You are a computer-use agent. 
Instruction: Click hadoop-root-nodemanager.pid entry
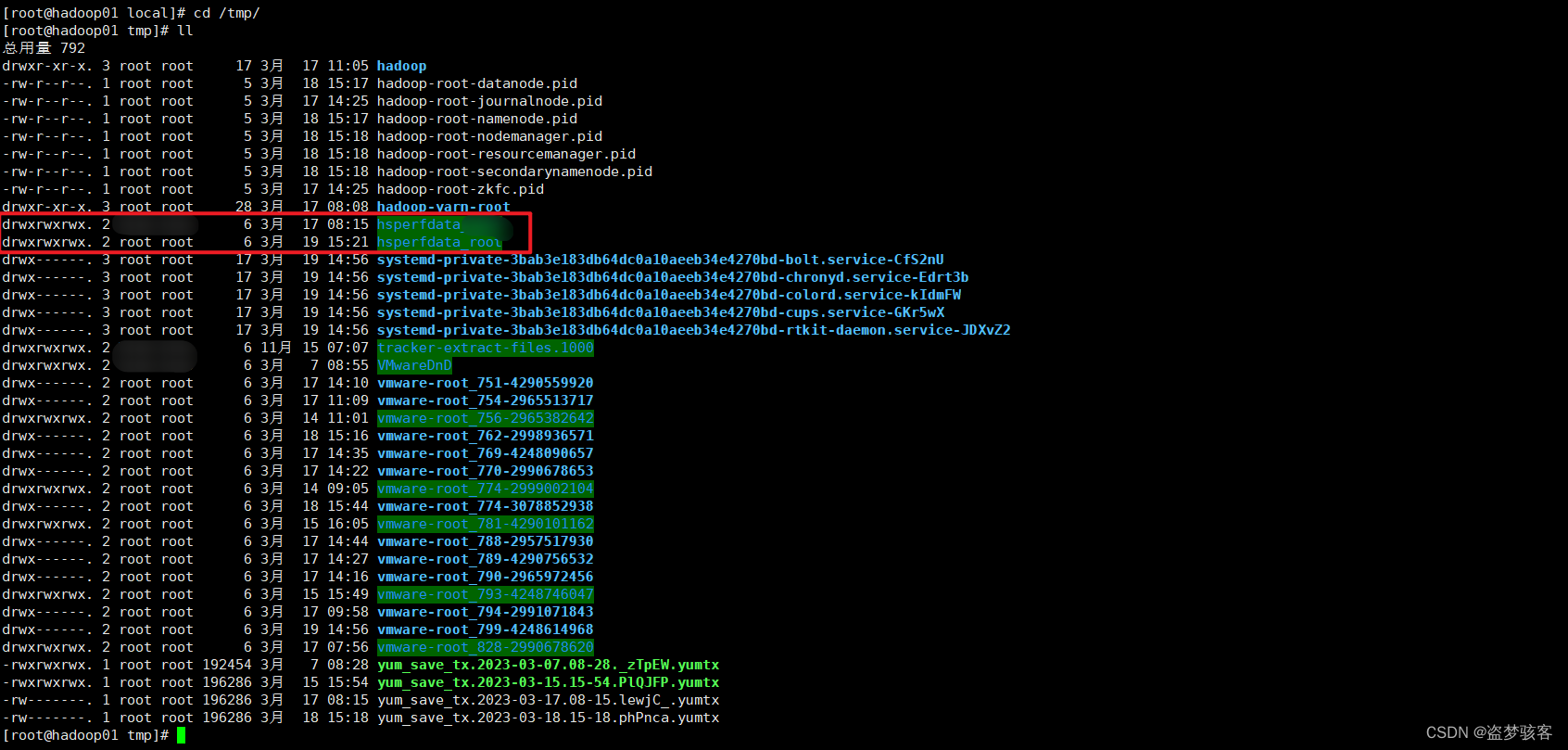[489, 136]
